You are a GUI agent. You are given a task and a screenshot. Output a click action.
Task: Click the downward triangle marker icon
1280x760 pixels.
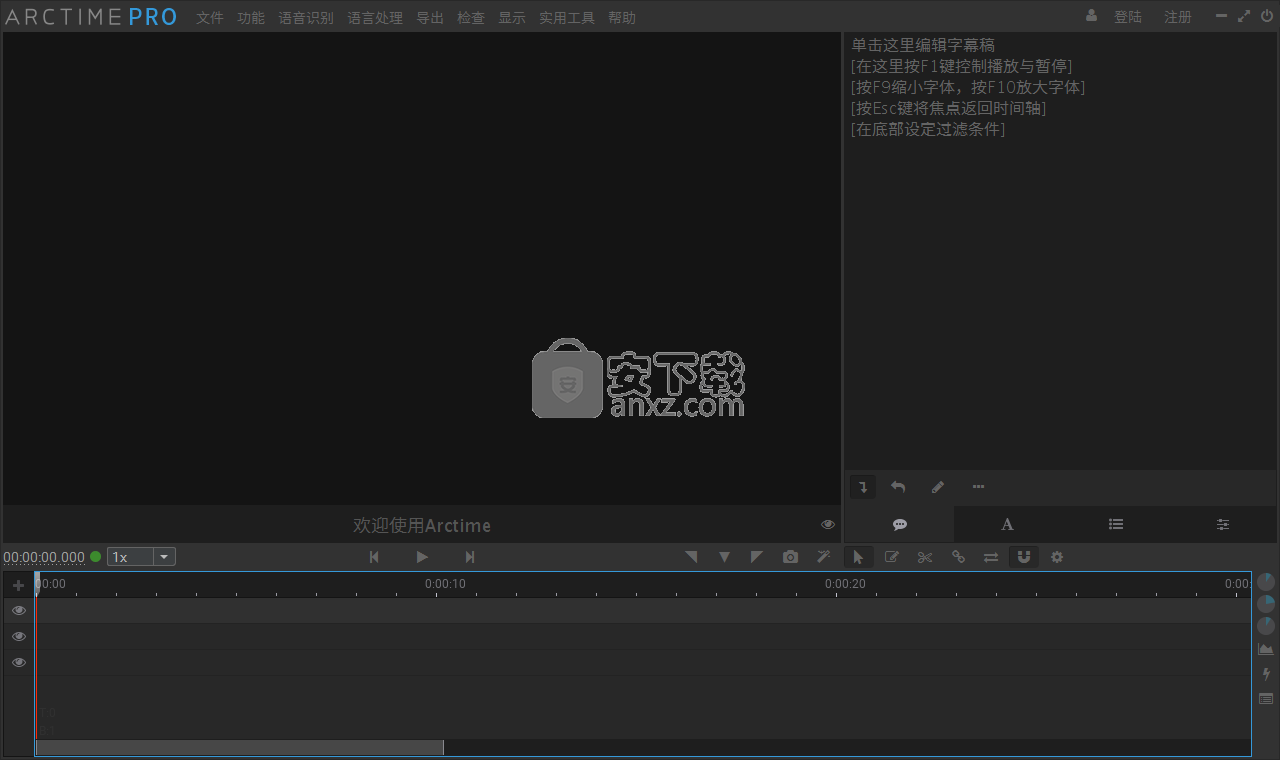click(x=724, y=557)
